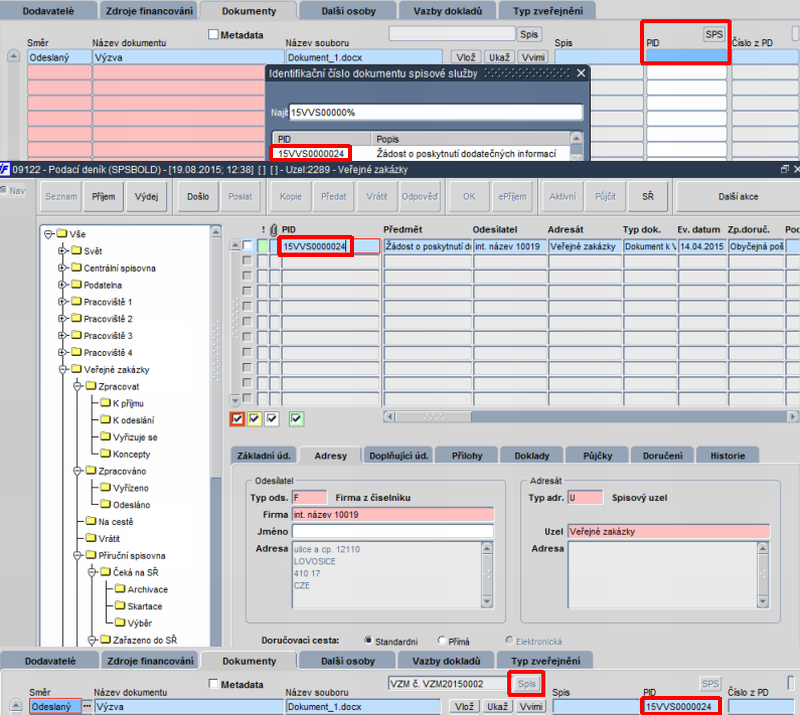800x715 pixels.
Task: Collapse the Příruční spisovna tree node
Action: (77, 555)
